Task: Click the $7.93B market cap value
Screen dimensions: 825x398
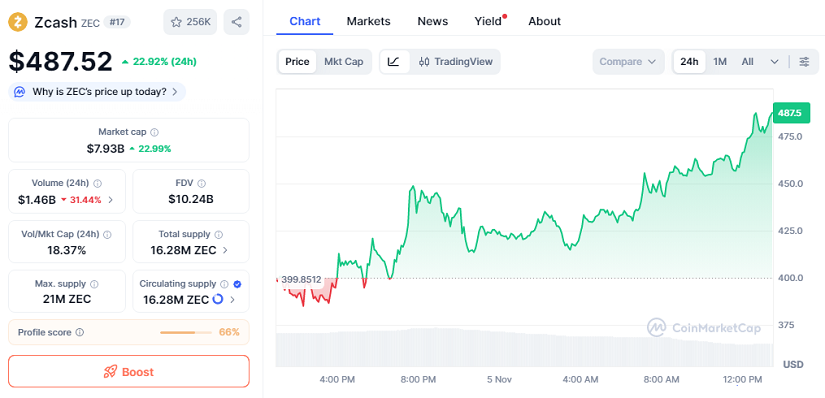Action: pyautogui.click(x=106, y=148)
